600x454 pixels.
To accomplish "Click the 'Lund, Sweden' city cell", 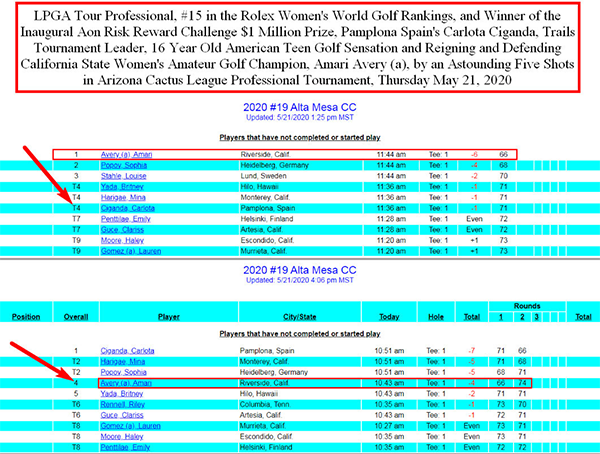I will click(x=263, y=176).
